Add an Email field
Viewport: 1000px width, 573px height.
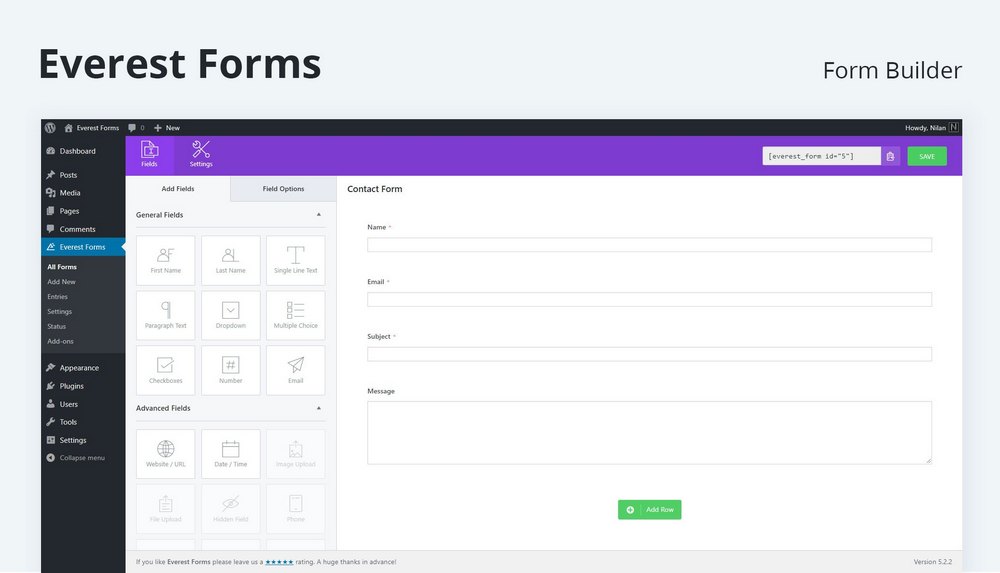pos(295,370)
